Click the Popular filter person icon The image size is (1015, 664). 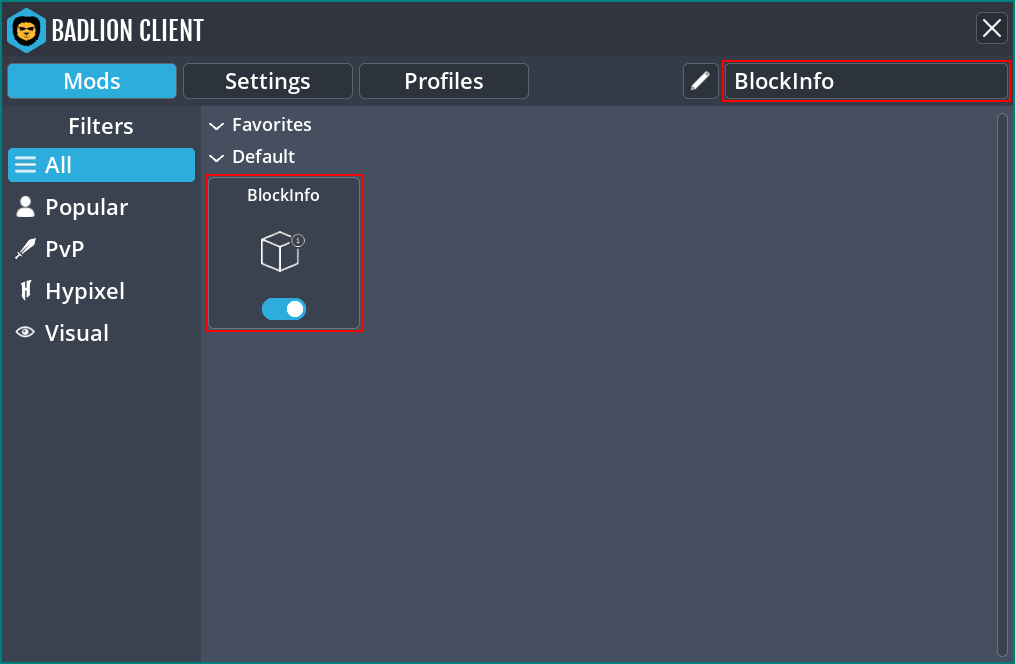(x=24, y=207)
